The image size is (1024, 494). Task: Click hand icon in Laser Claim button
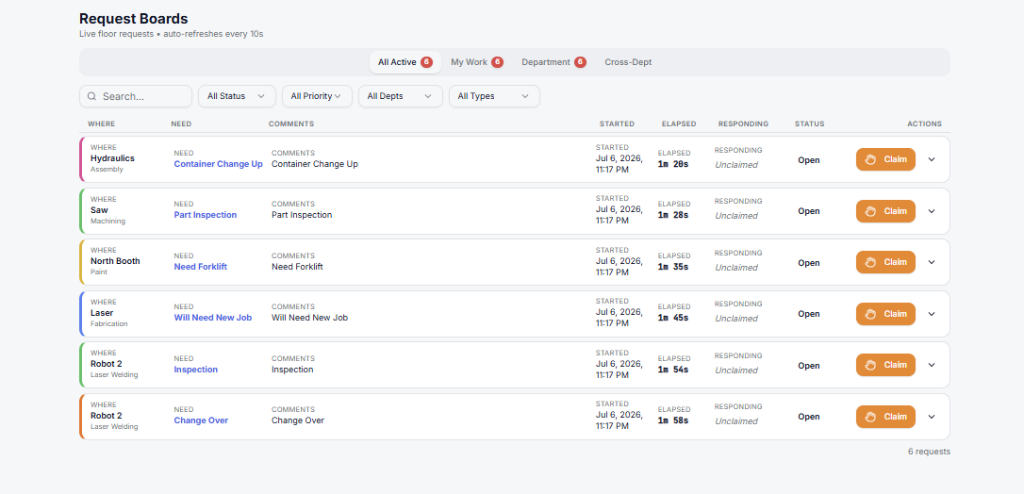tap(870, 314)
